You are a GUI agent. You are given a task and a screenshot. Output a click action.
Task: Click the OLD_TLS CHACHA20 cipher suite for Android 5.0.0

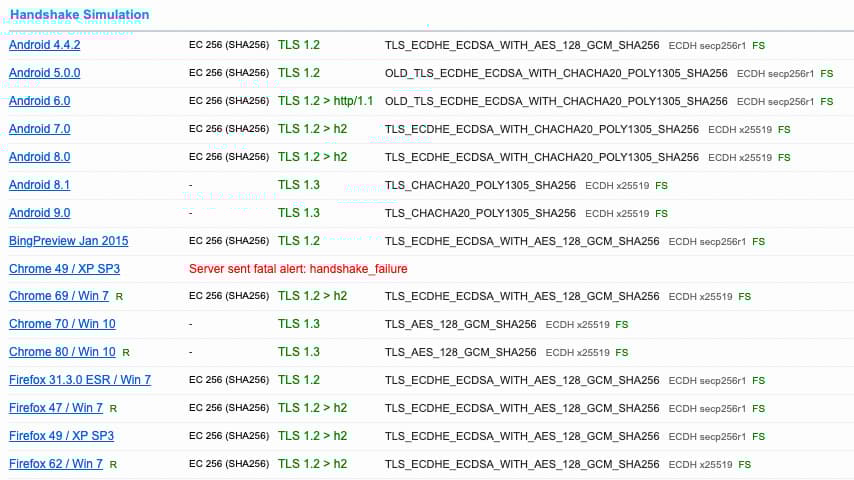tap(556, 74)
